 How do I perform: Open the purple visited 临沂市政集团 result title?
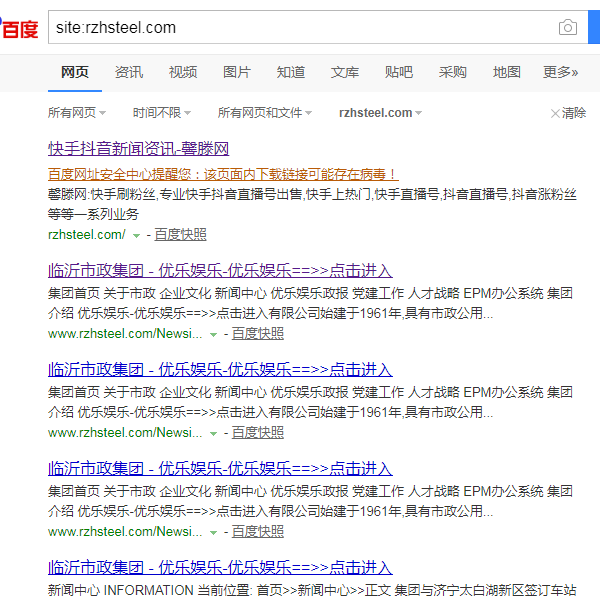[x=220, y=271]
